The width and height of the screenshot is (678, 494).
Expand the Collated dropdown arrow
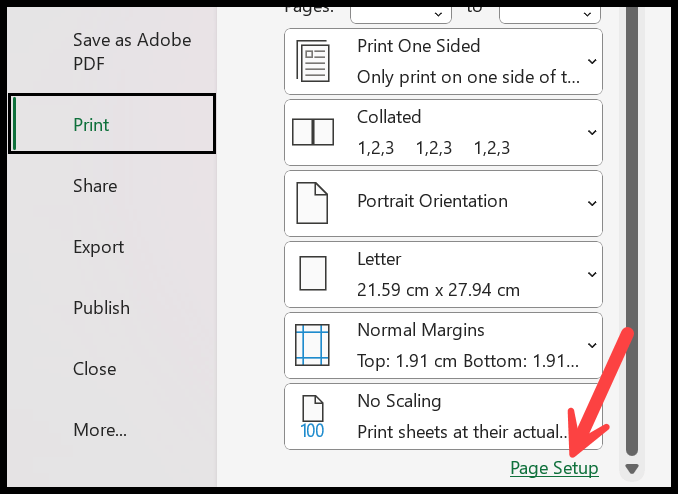592,132
